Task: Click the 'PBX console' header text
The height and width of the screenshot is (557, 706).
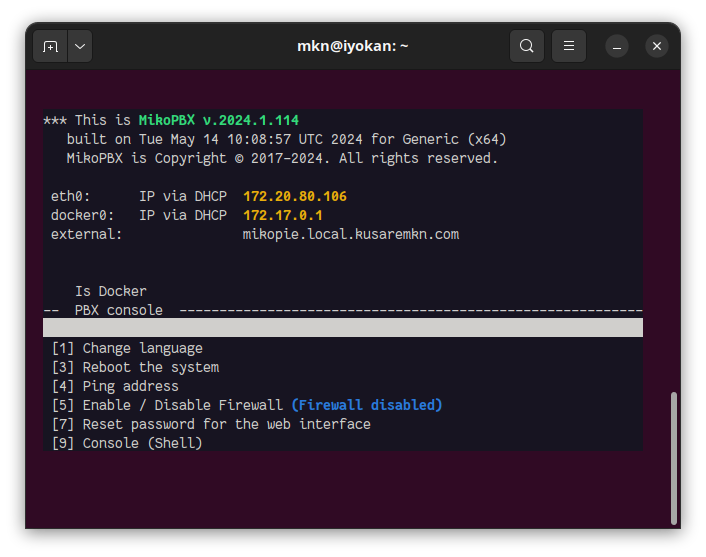Action: click(x=118, y=310)
